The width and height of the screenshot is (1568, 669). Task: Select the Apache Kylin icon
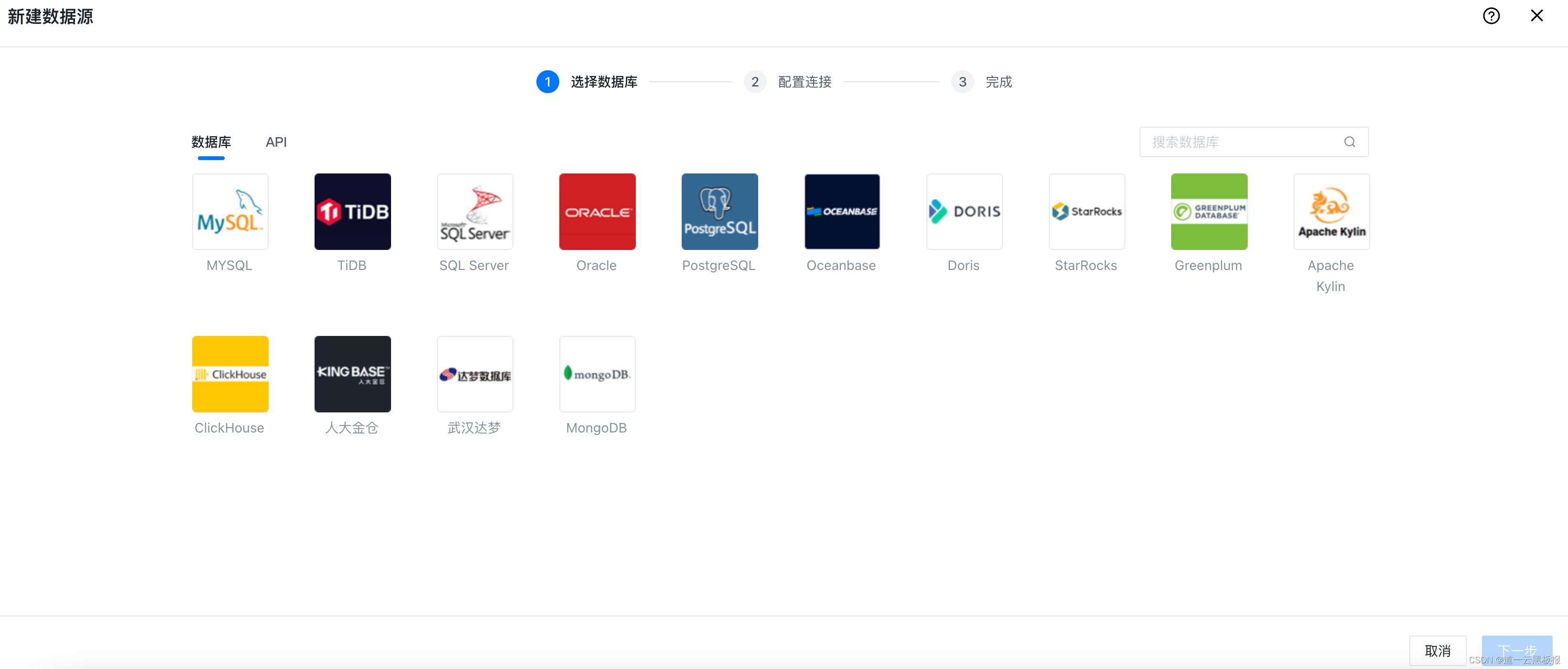pos(1331,212)
